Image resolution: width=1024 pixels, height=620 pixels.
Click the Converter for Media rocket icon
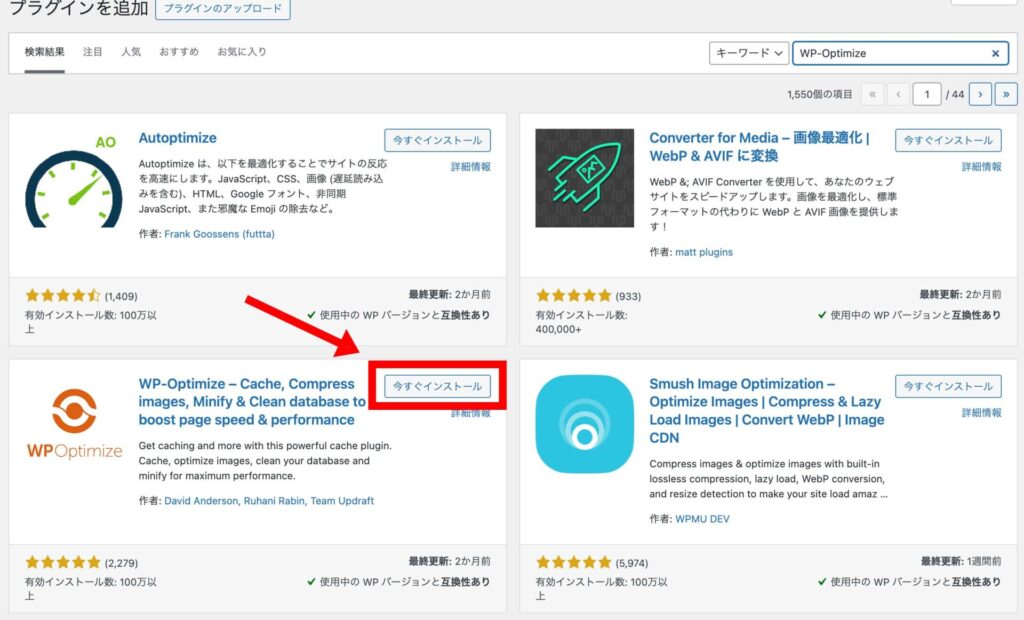pyautogui.click(x=584, y=178)
